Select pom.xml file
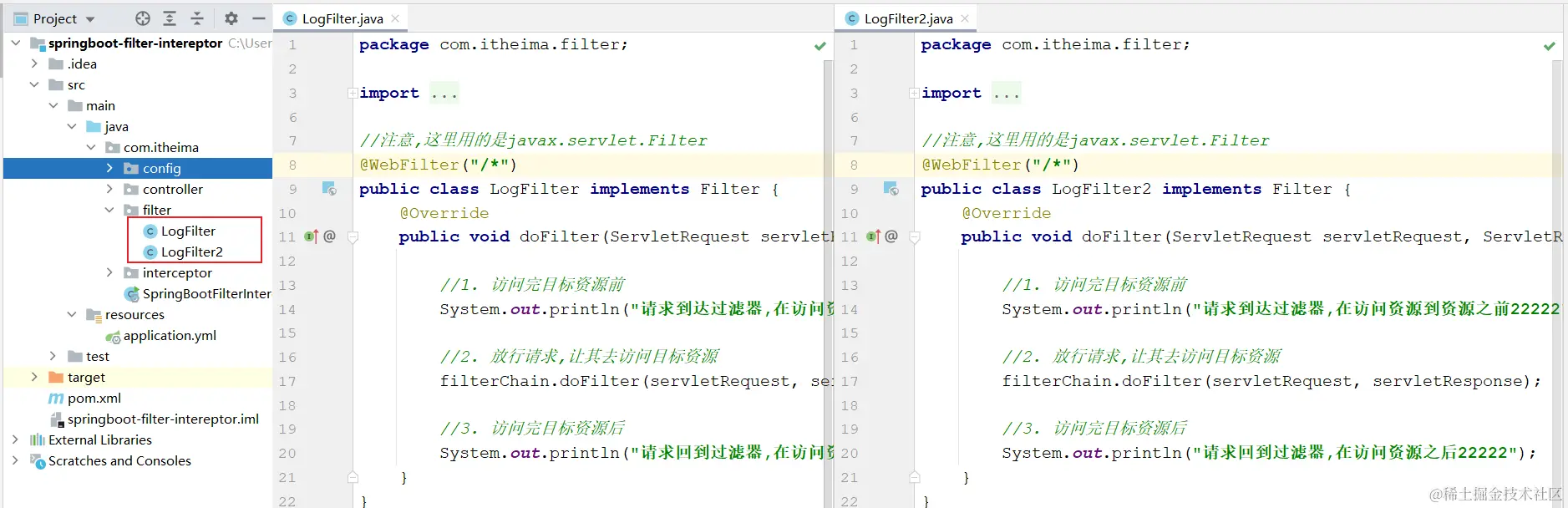1568x508 pixels. (x=94, y=398)
